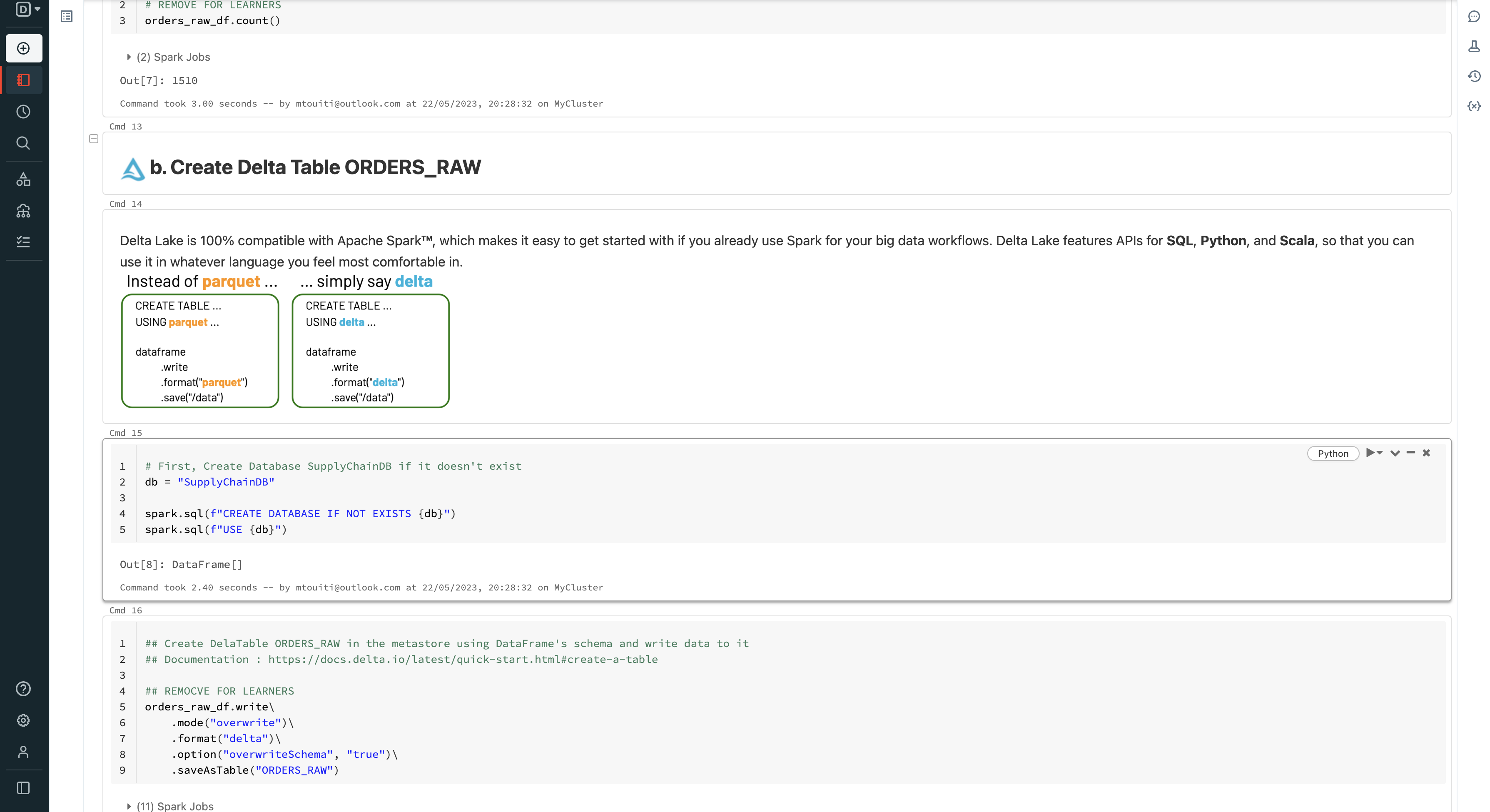
Task: Toggle the sidebar expand panel icon
Action: click(x=24, y=788)
